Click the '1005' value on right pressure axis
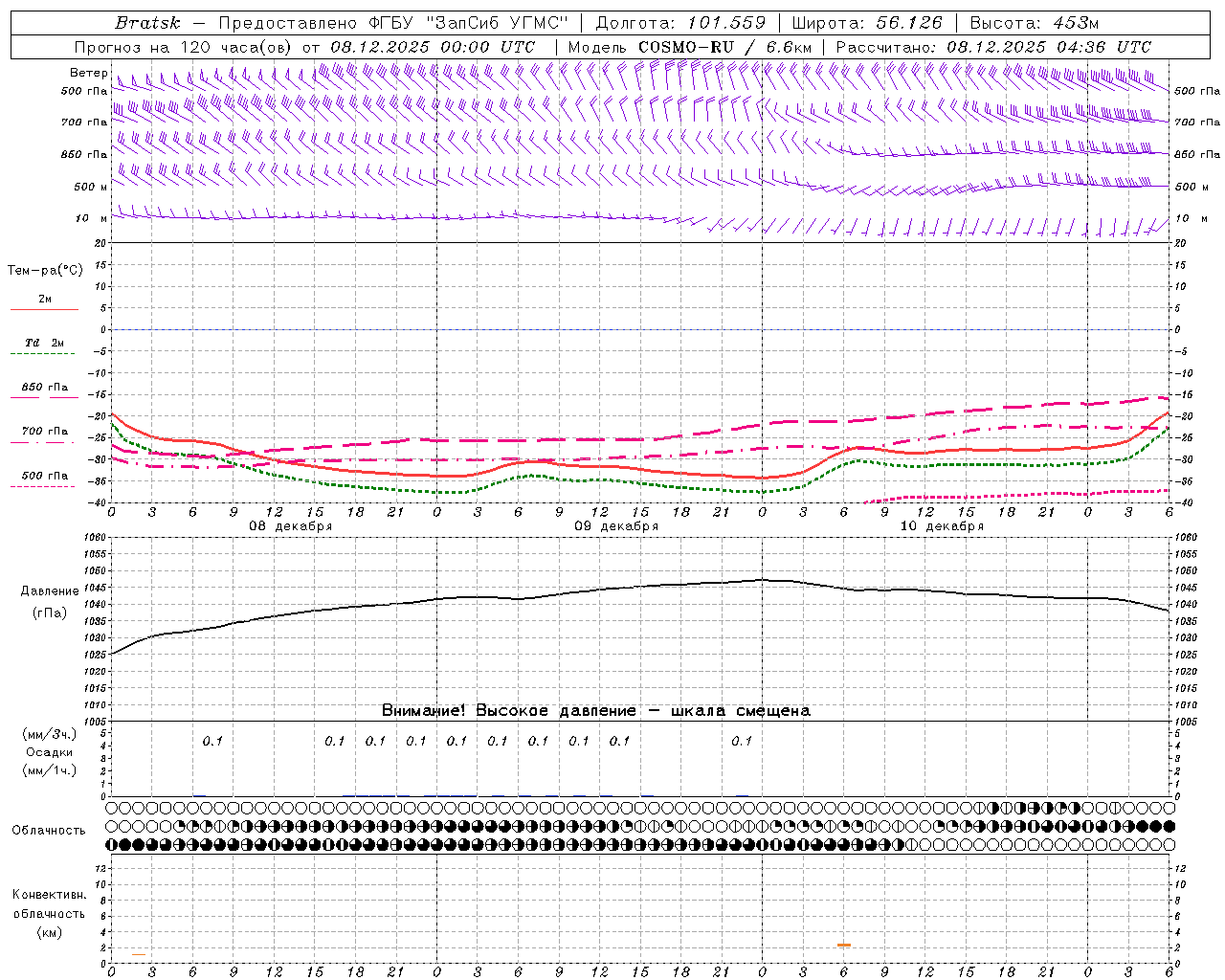Viewport: 1225px width, 980px height. (1186, 722)
